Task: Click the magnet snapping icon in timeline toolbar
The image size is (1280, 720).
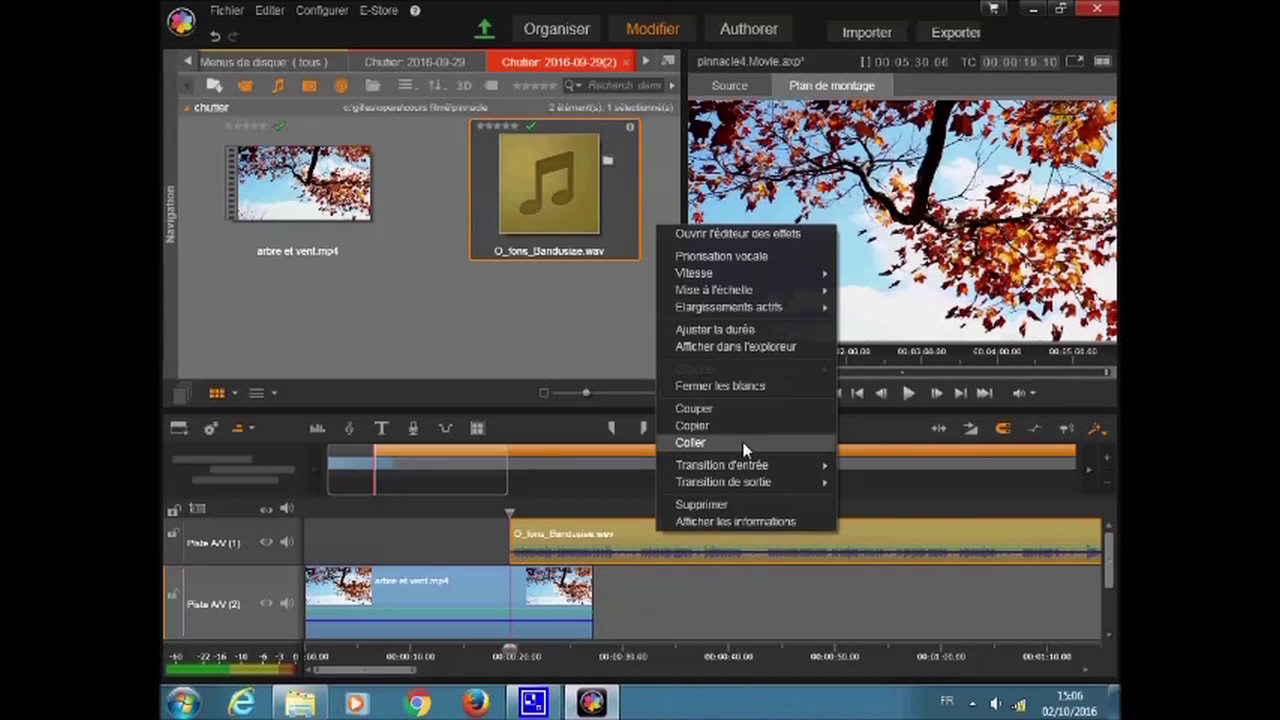Action: (x=1002, y=428)
